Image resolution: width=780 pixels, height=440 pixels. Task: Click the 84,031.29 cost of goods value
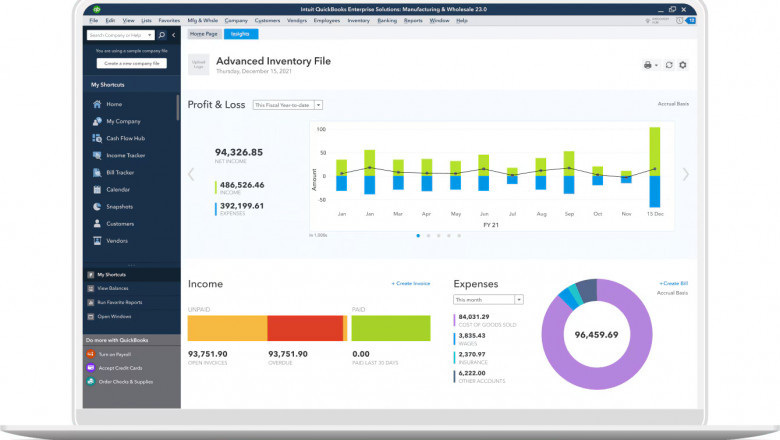point(474,317)
